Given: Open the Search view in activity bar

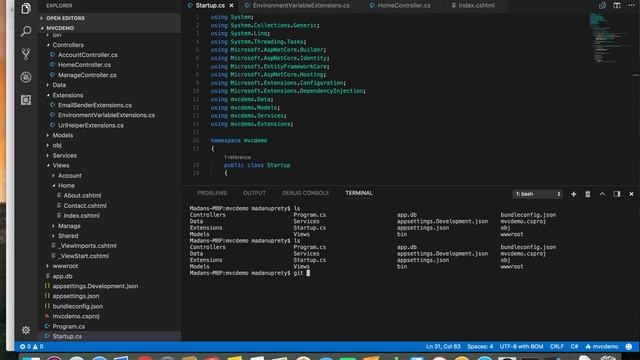Looking at the screenshot, I should click(x=26, y=31).
